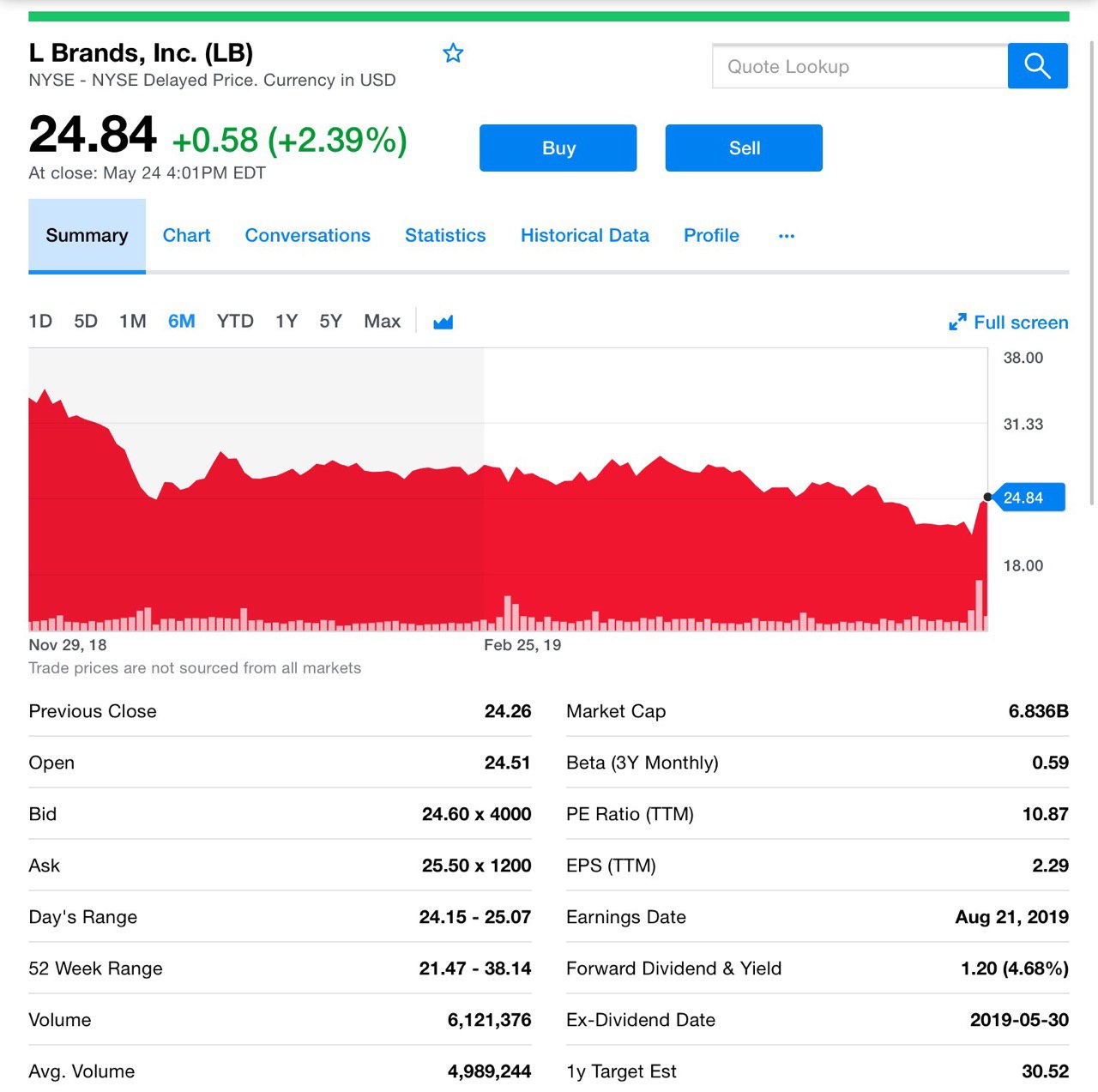Open the Profile tab
The width and height of the screenshot is (1098, 1092).
711,236
